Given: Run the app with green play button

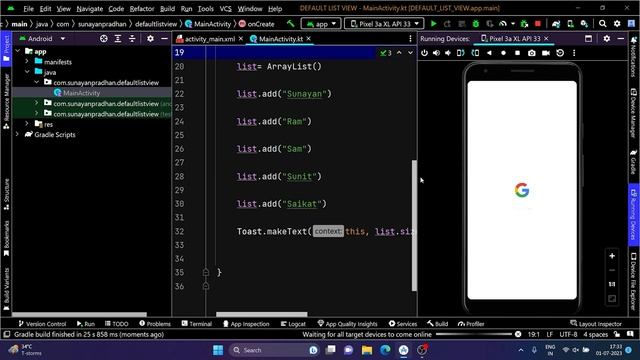Looking at the screenshot, I should click(x=433, y=24).
